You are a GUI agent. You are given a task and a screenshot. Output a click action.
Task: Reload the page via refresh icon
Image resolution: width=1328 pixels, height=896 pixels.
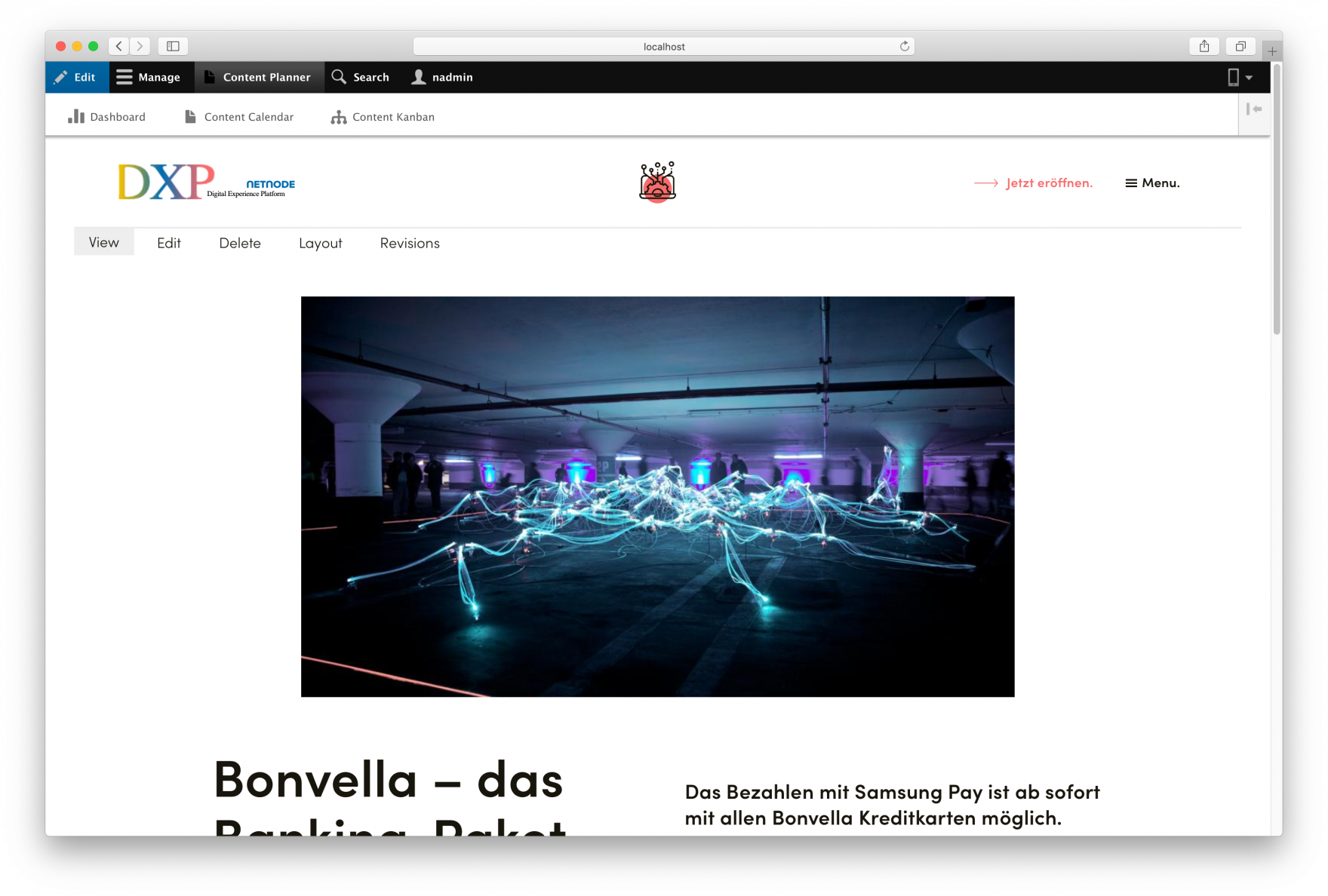904,46
